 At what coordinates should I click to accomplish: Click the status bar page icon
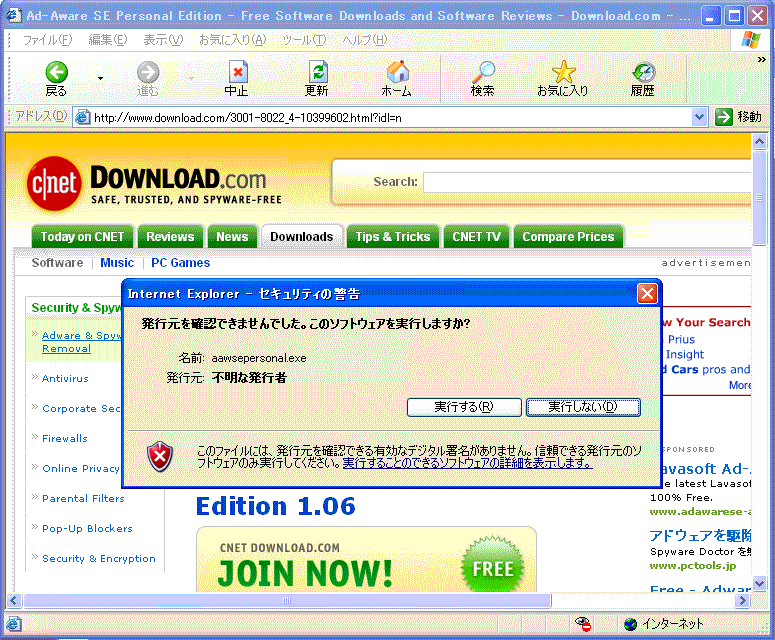click(x=13, y=624)
